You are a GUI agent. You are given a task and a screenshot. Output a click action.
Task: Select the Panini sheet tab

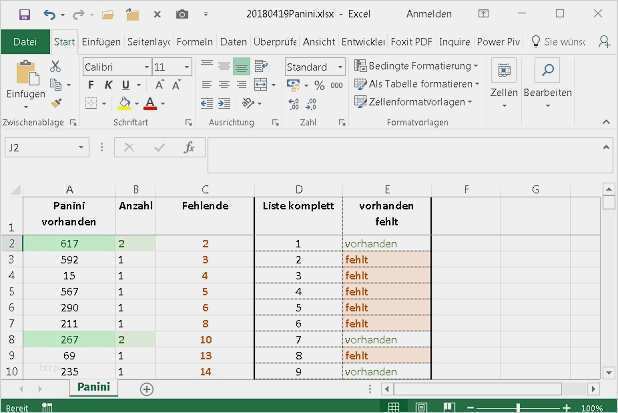pyautogui.click(x=93, y=387)
